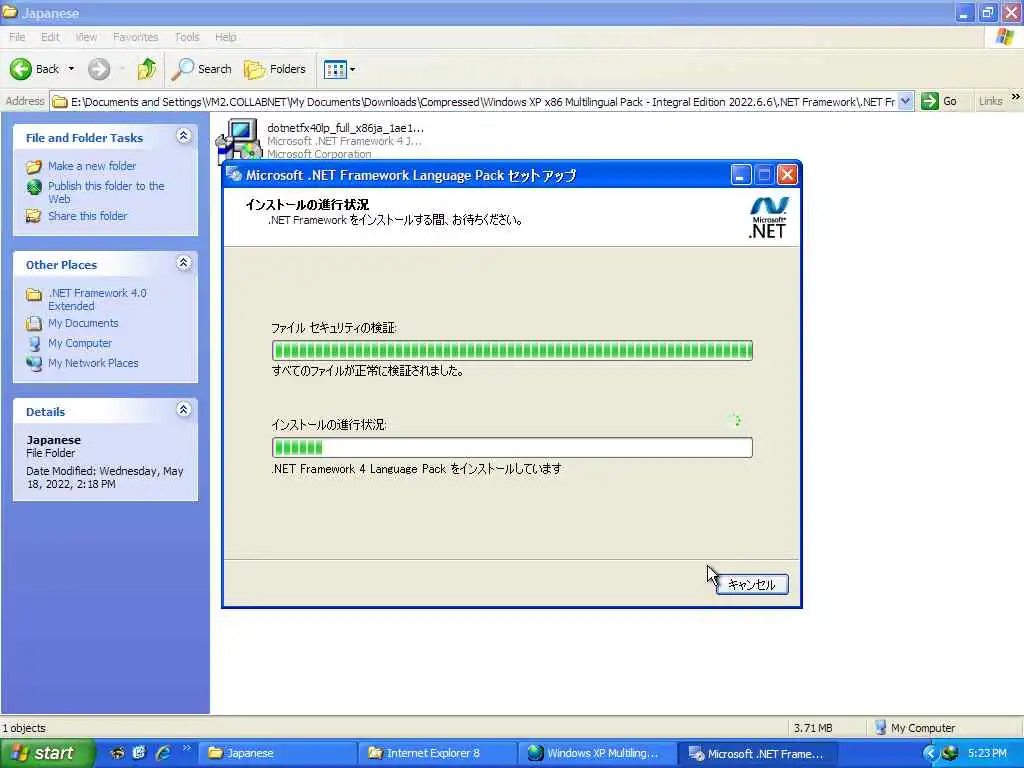1024x768 pixels.
Task: Click the second Quick Launch icon
Action: pos(139,753)
